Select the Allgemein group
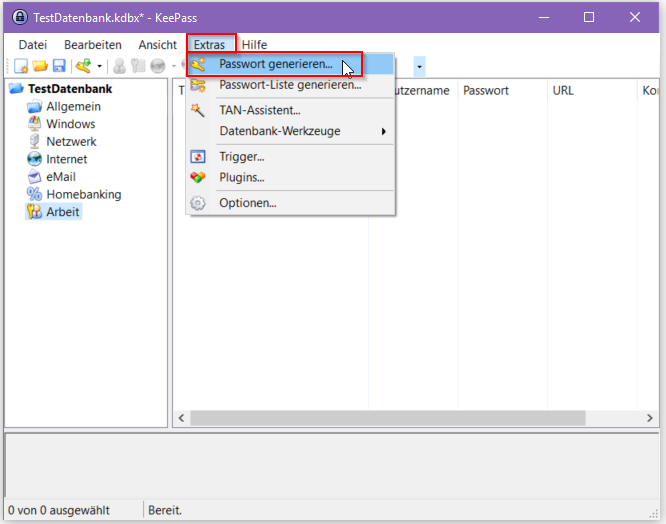This screenshot has height=524, width=666. (73, 107)
